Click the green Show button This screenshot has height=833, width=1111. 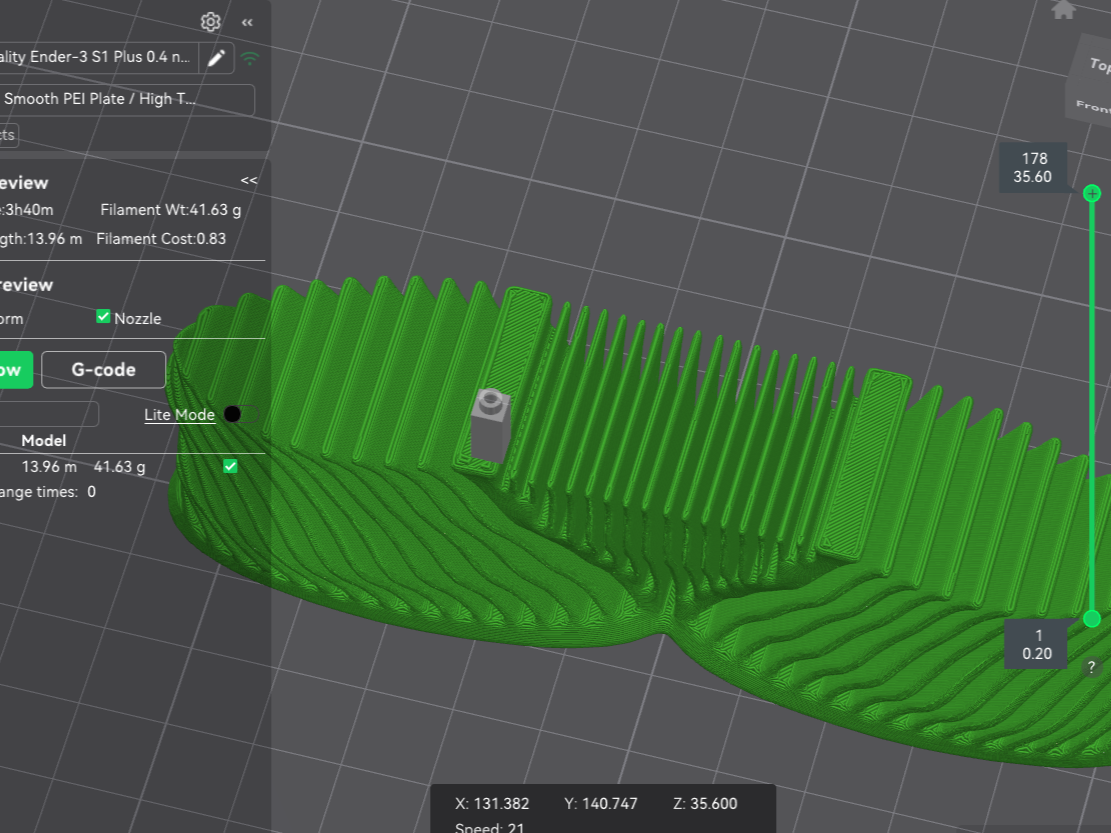[14, 370]
